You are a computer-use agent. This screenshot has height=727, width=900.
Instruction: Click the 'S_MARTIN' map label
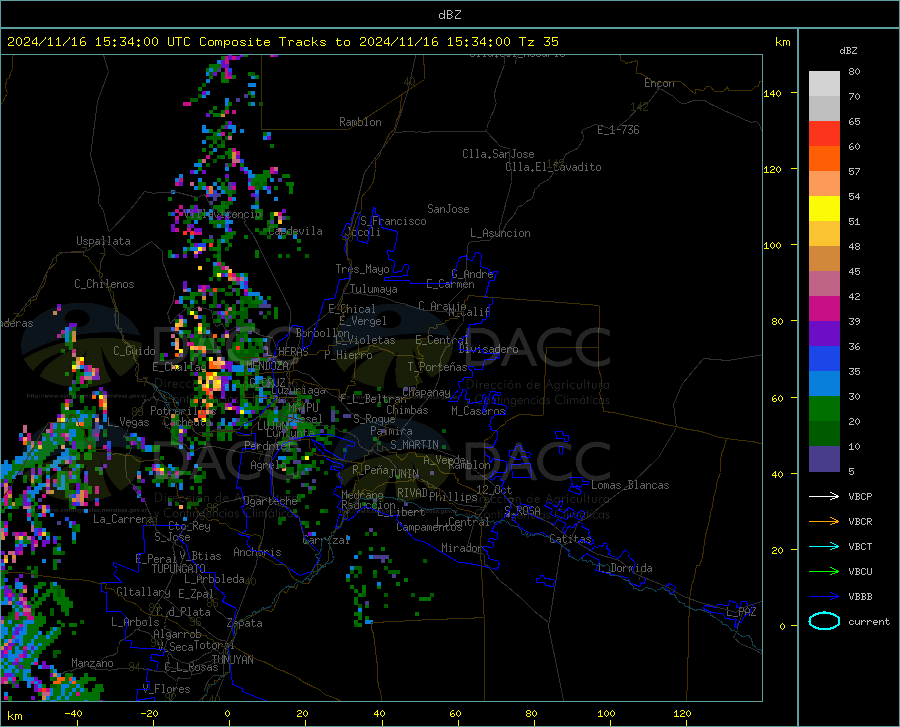click(x=414, y=445)
